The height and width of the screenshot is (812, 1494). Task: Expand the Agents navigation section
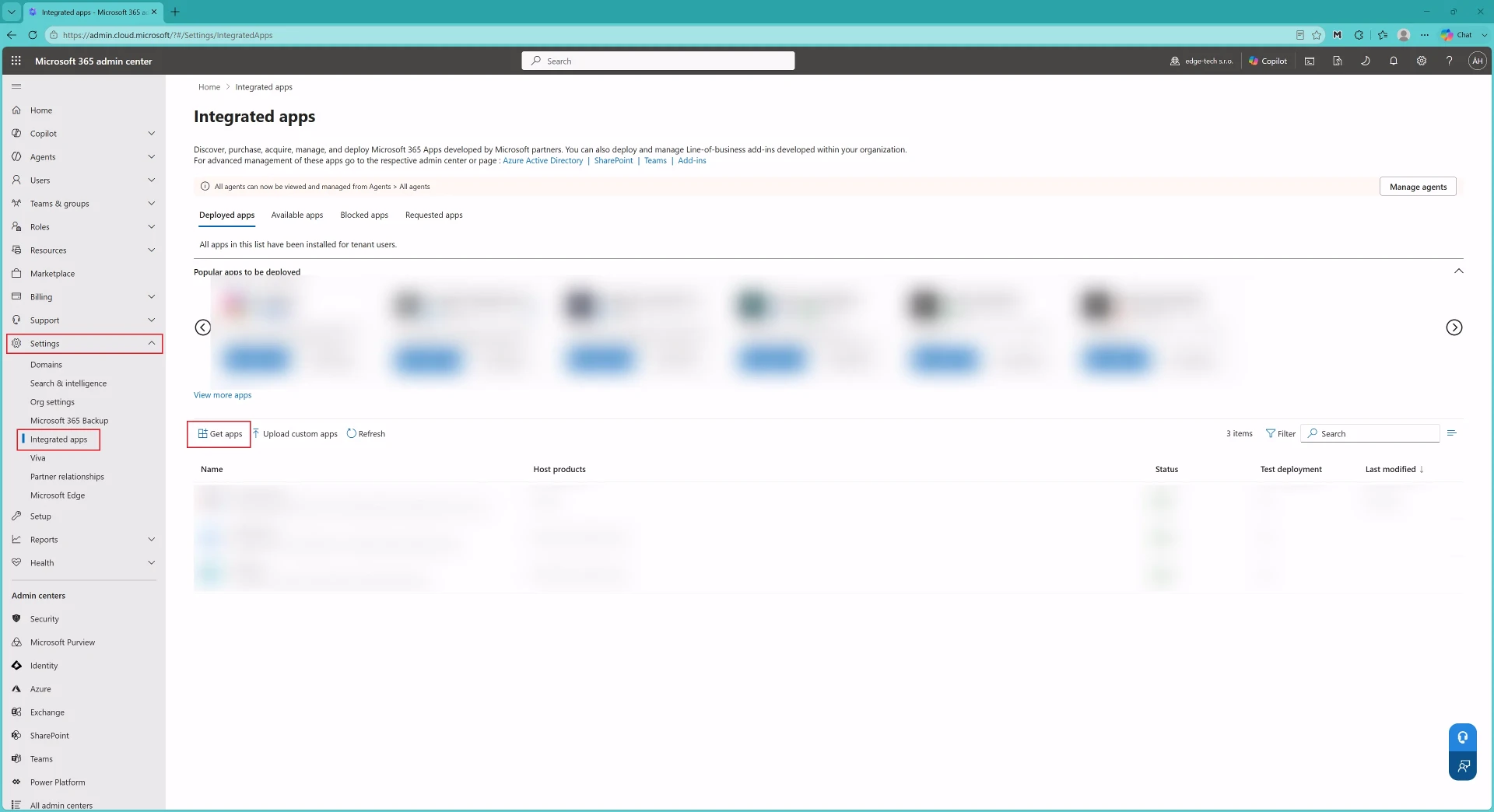point(151,157)
